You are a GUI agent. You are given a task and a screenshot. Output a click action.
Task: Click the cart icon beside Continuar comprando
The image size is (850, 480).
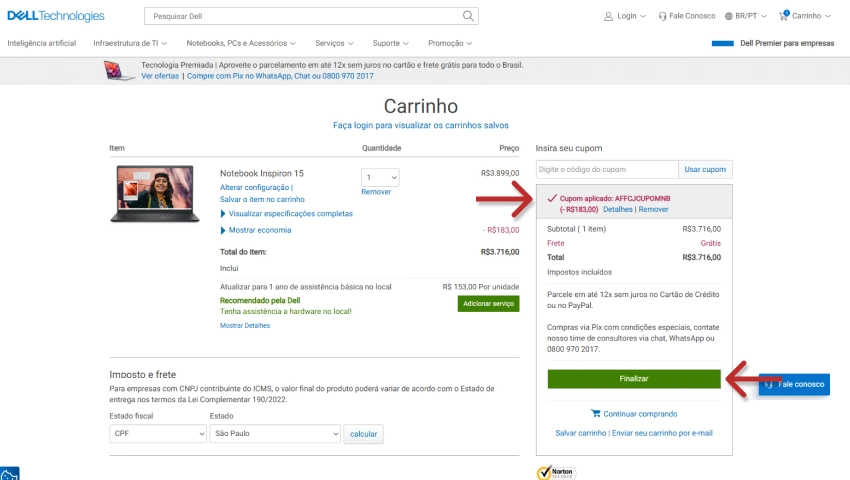coord(596,413)
